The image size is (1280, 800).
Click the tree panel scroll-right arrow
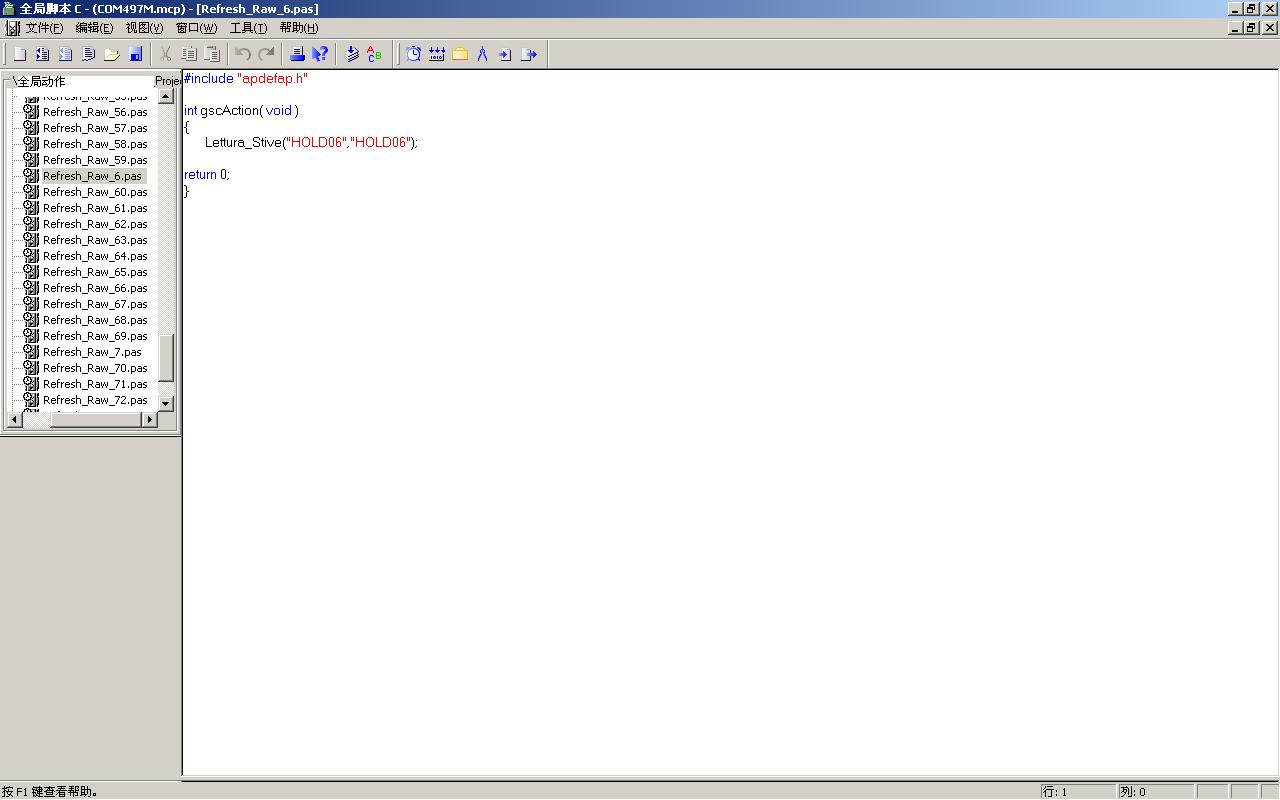tap(150, 420)
